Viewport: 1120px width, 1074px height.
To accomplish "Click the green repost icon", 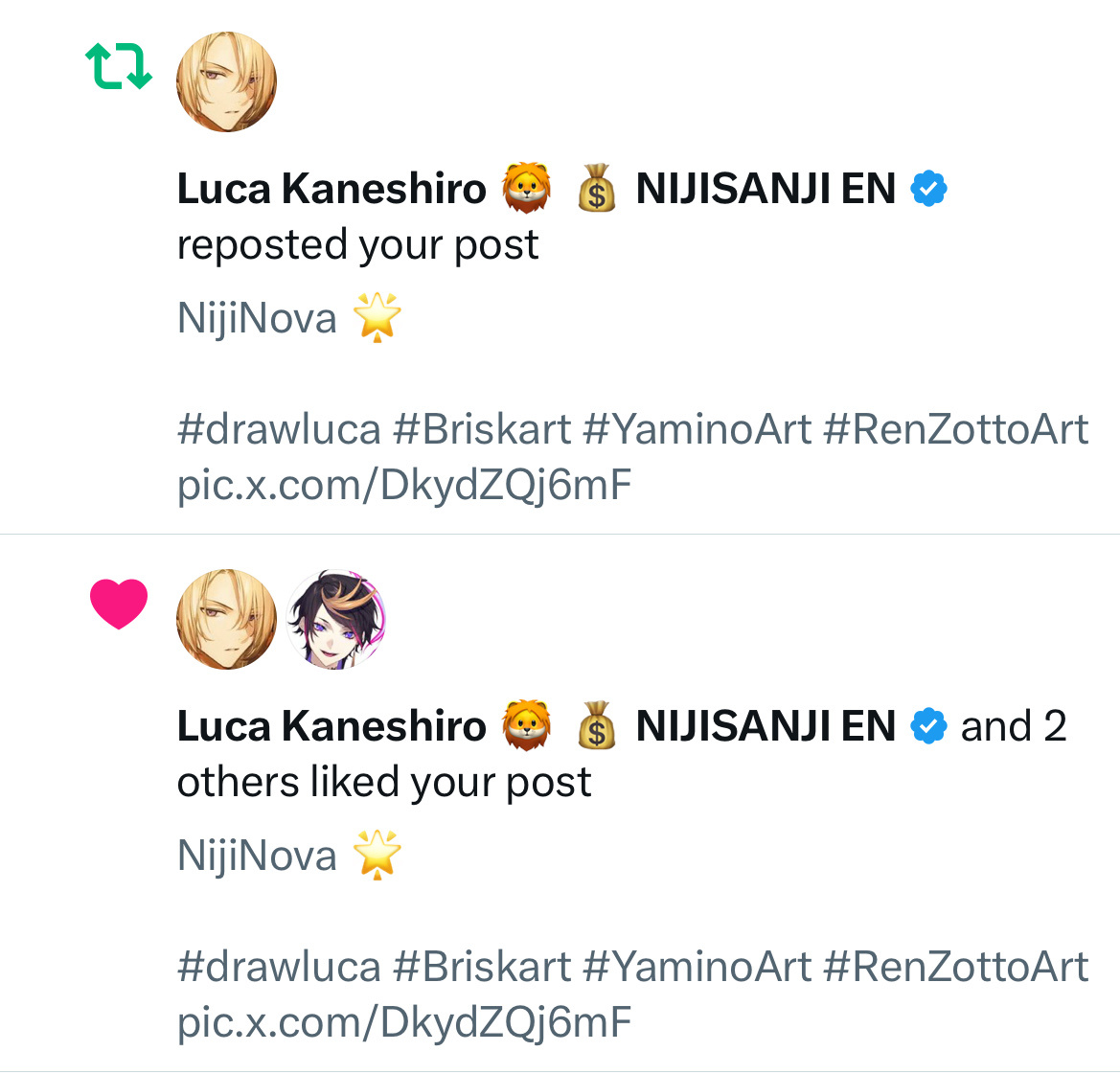I will pos(119,66).
